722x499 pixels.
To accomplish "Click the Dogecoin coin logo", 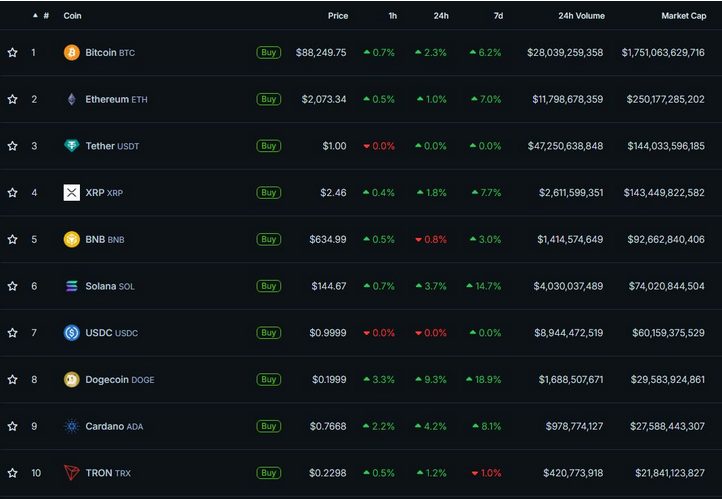I will [x=71, y=379].
